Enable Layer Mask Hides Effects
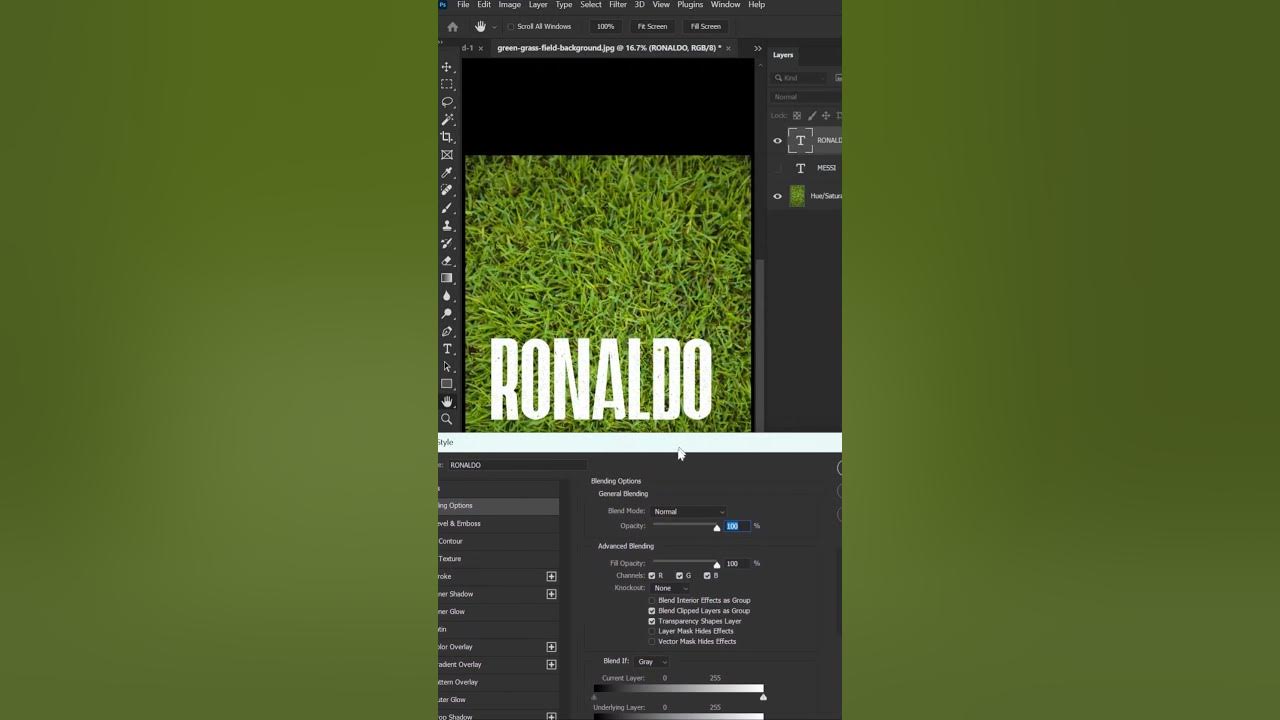 click(652, 631)
